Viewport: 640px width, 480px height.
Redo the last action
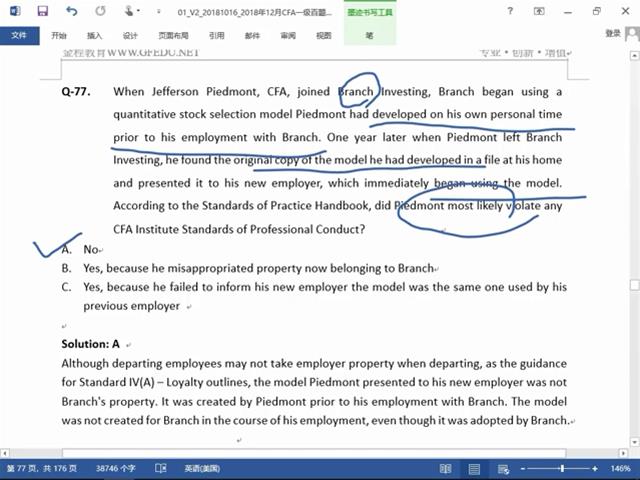[102, 12]
